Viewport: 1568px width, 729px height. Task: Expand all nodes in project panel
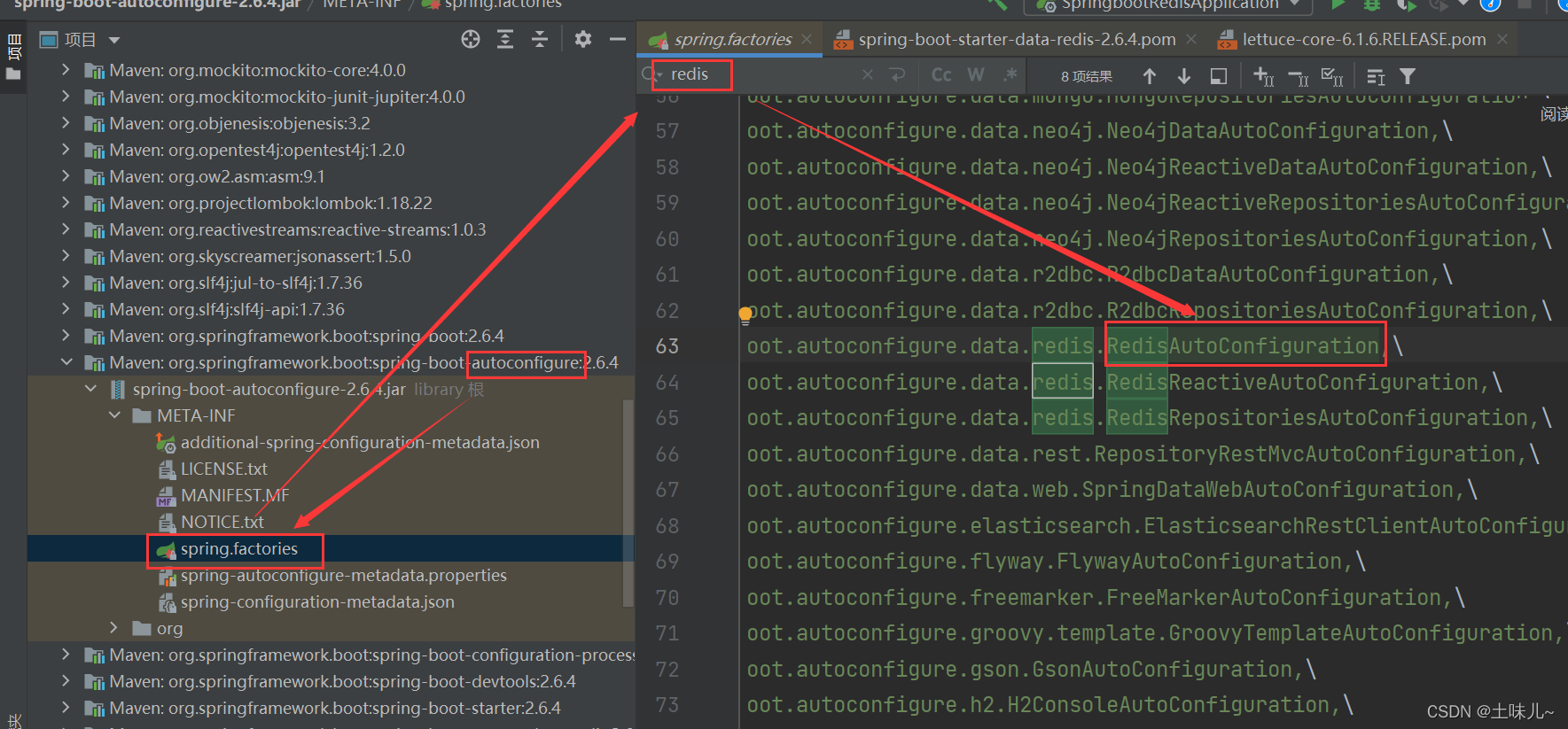pos(505,39)
